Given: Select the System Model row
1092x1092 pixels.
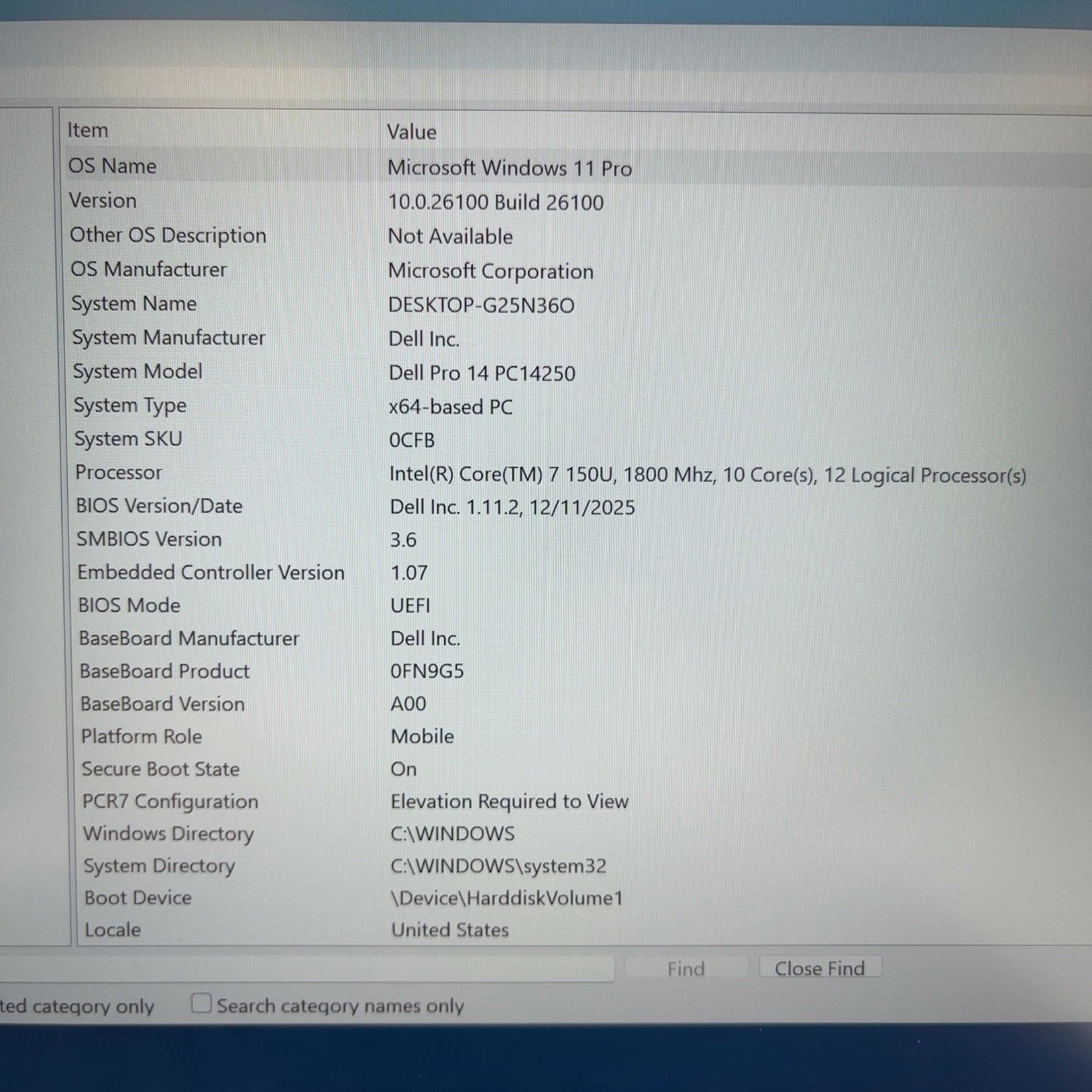Looking at the screenshot, I should 138,371.
